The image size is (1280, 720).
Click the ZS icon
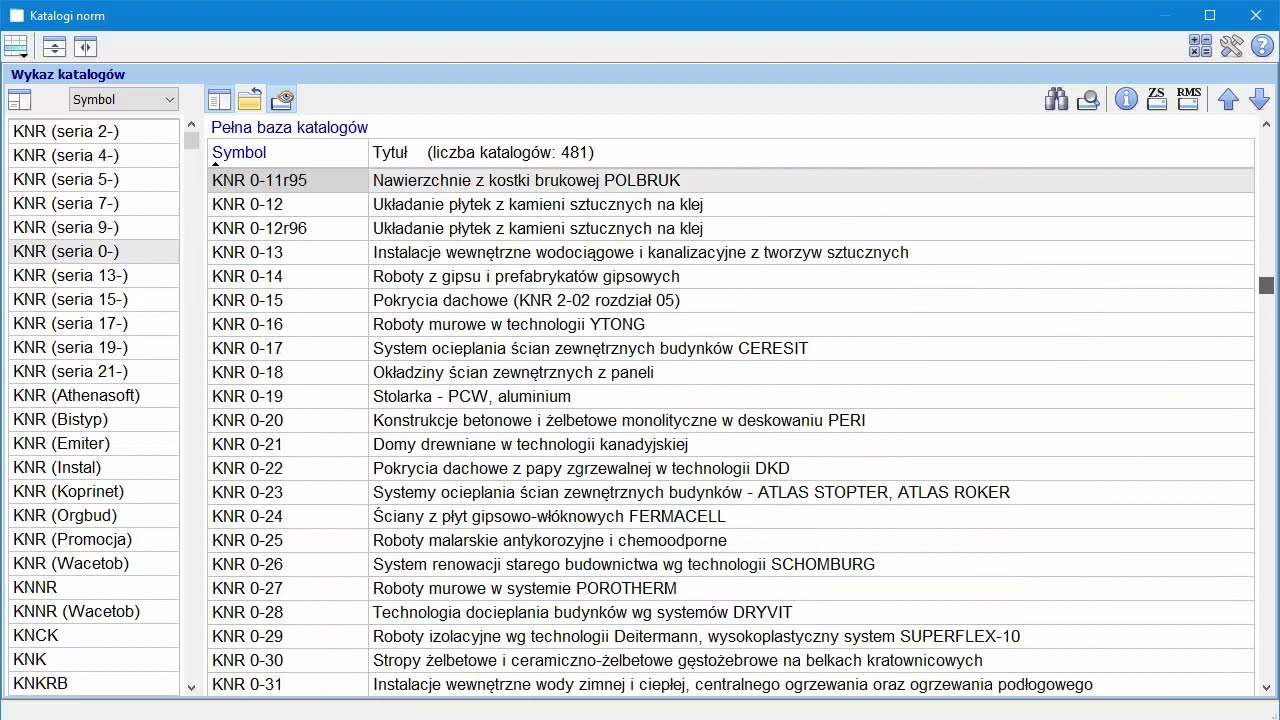point(1157,99)
